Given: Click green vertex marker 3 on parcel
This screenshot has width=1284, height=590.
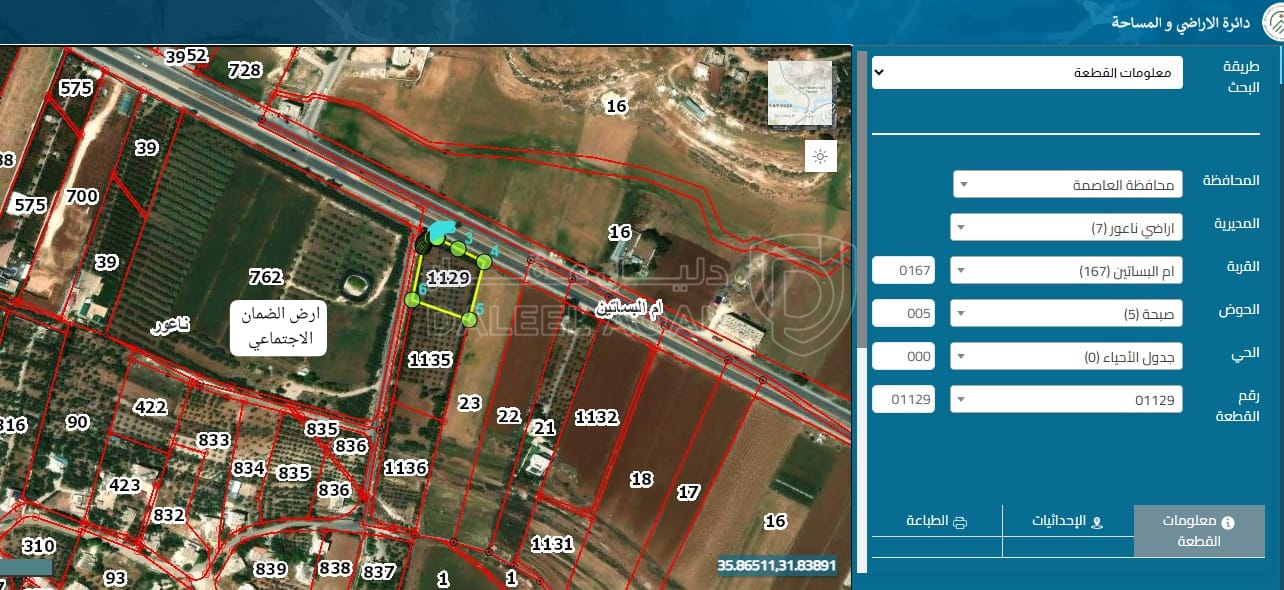Looking at the screenshot, I should pyautogui.click(x=457, y=247).
